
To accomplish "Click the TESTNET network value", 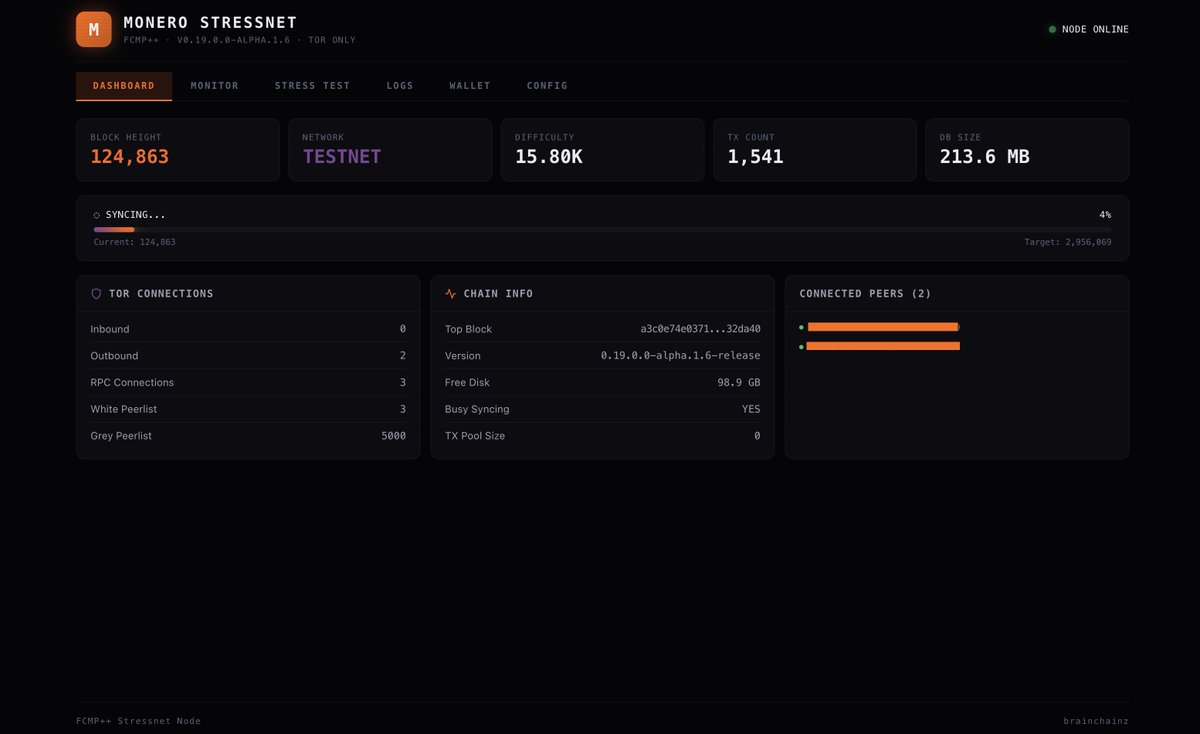I will click(342, 157).
